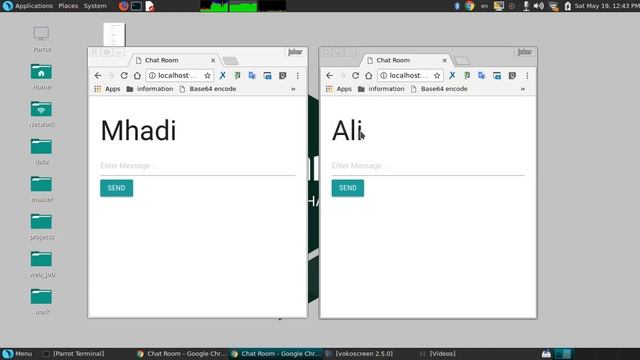The width and height of the screenshot is (640, 360).
Task: Switch to vokoscreen 2.5.0 in taskbar
Action: [x=359, y=353]
